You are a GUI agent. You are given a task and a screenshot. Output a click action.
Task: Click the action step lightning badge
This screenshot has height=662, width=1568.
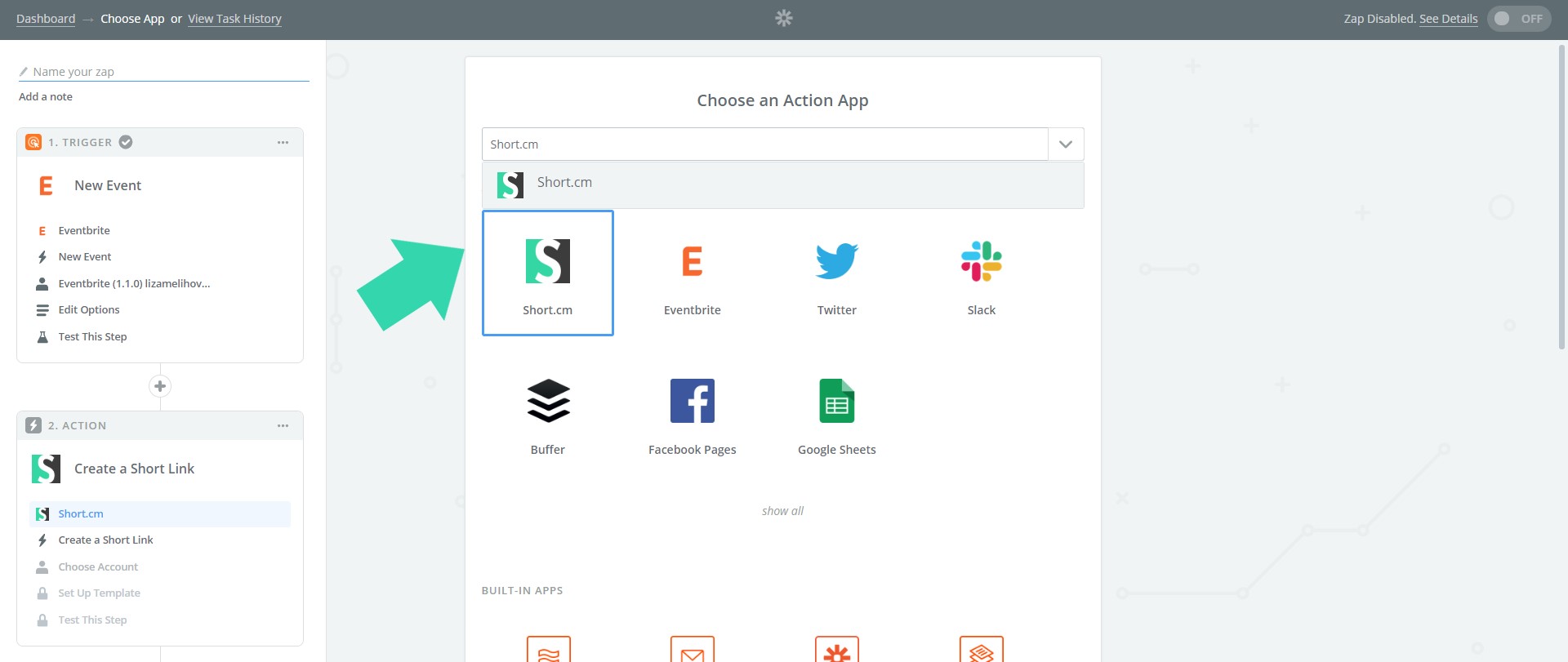tap(33, 425)
